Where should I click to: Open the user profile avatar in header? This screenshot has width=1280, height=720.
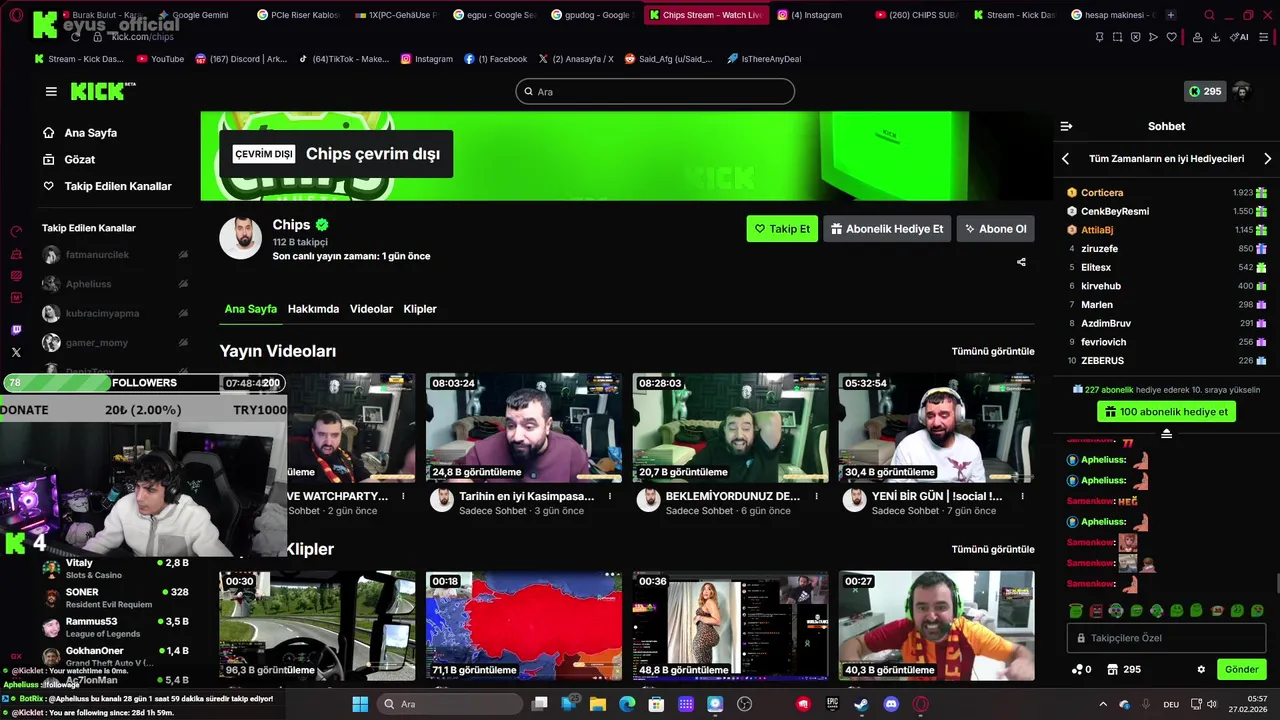click(x=1242, y=91)
